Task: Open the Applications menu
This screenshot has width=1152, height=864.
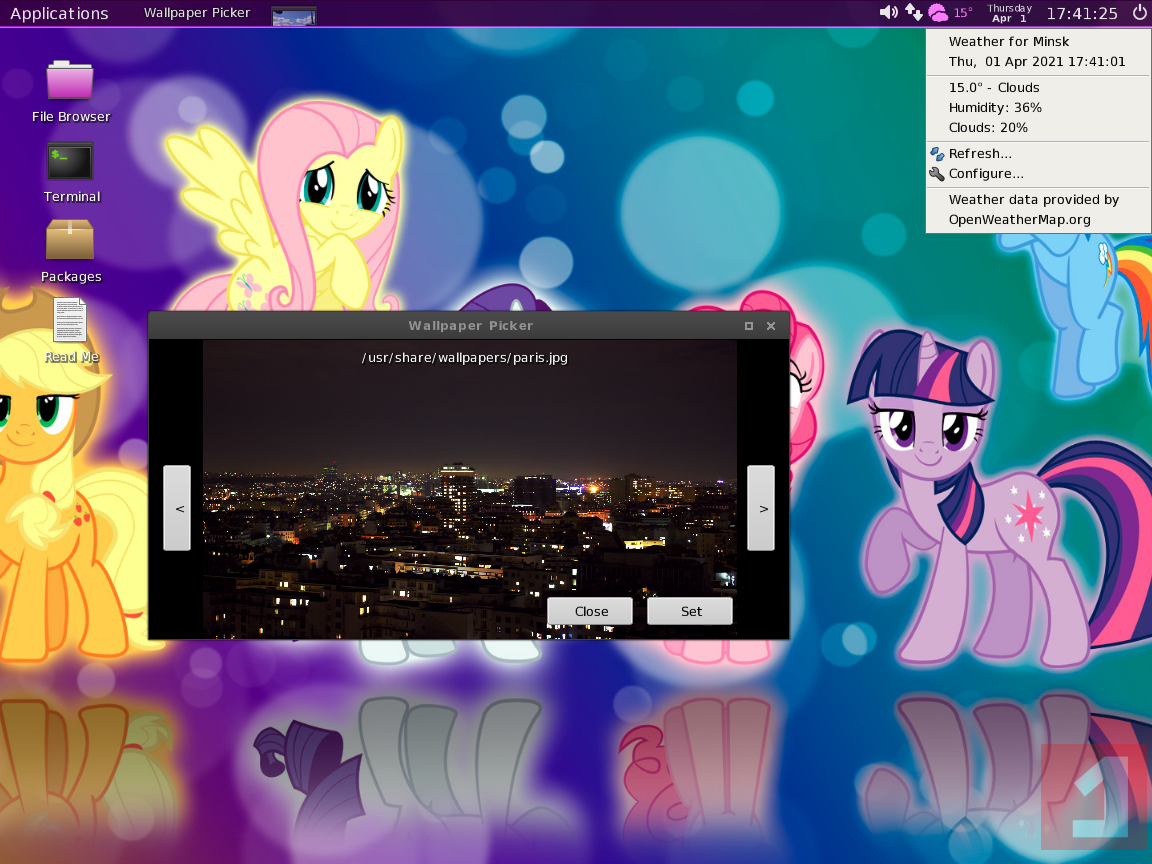Action: [60, 13]
